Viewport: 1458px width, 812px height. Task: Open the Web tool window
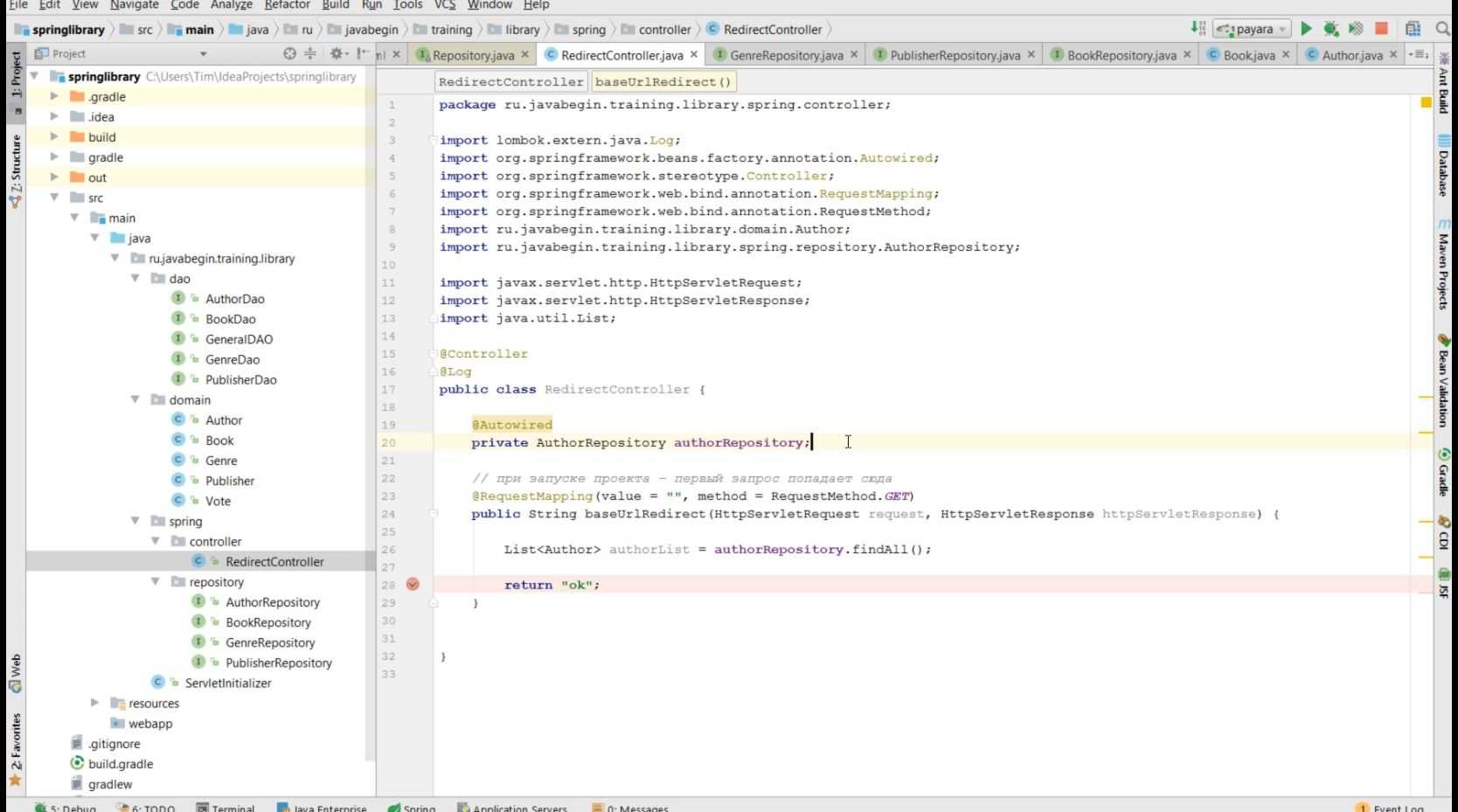tap(15, 673)
